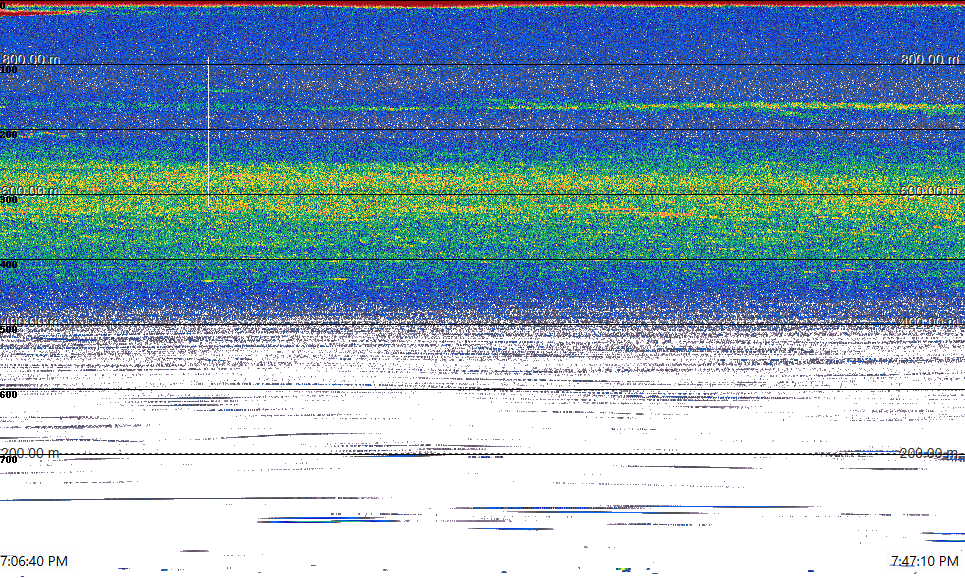
Task: Click the white vertical cursor line on echogram
Action: [x=208, y=132]
